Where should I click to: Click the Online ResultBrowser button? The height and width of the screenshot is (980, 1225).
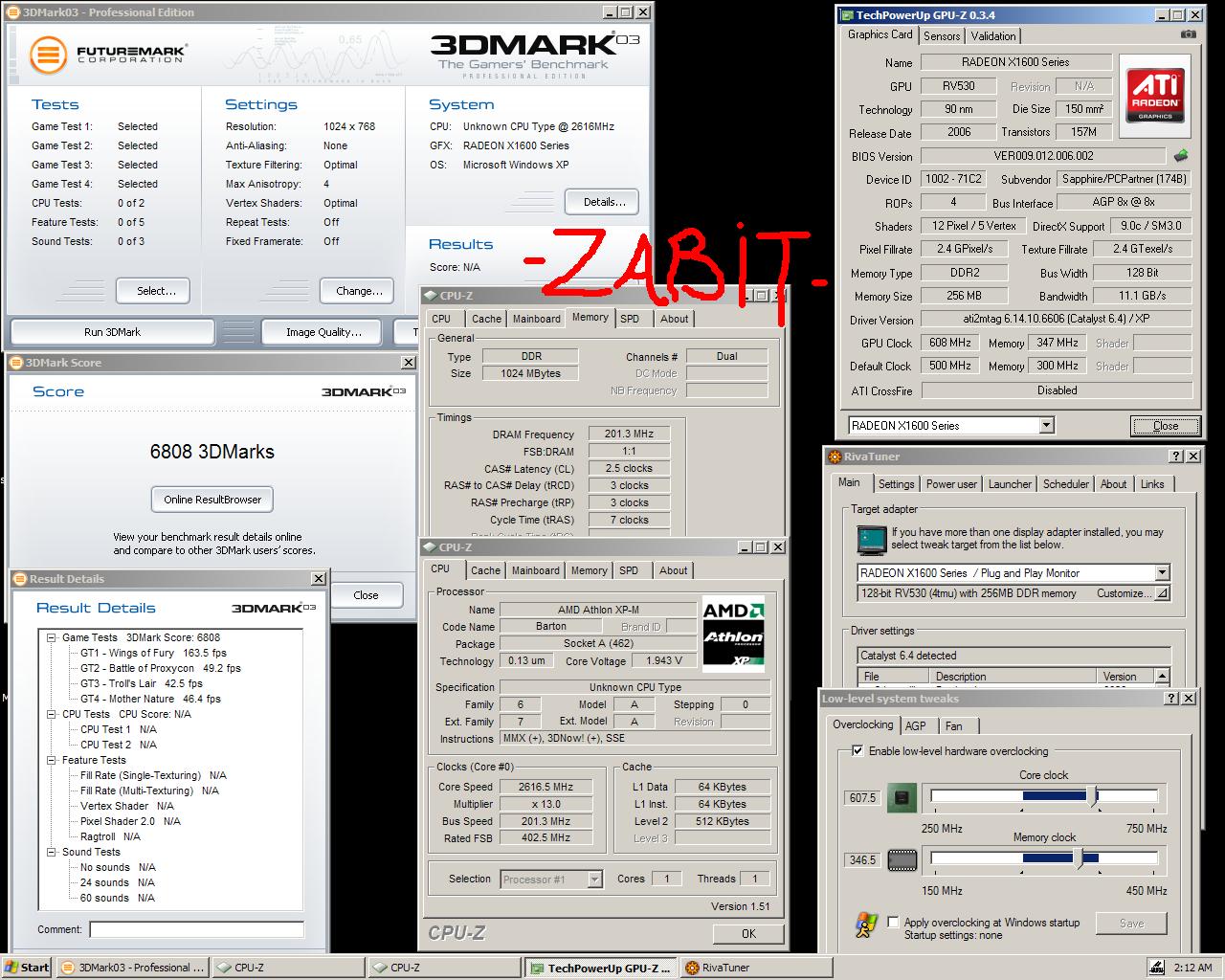click(x=212, y=500)
